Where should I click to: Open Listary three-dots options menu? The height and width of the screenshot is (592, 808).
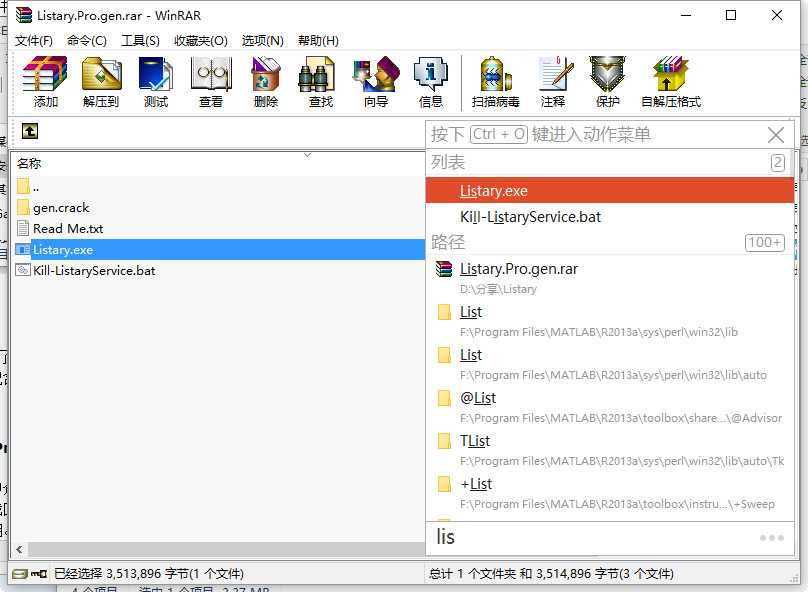[x=771, y=538]
